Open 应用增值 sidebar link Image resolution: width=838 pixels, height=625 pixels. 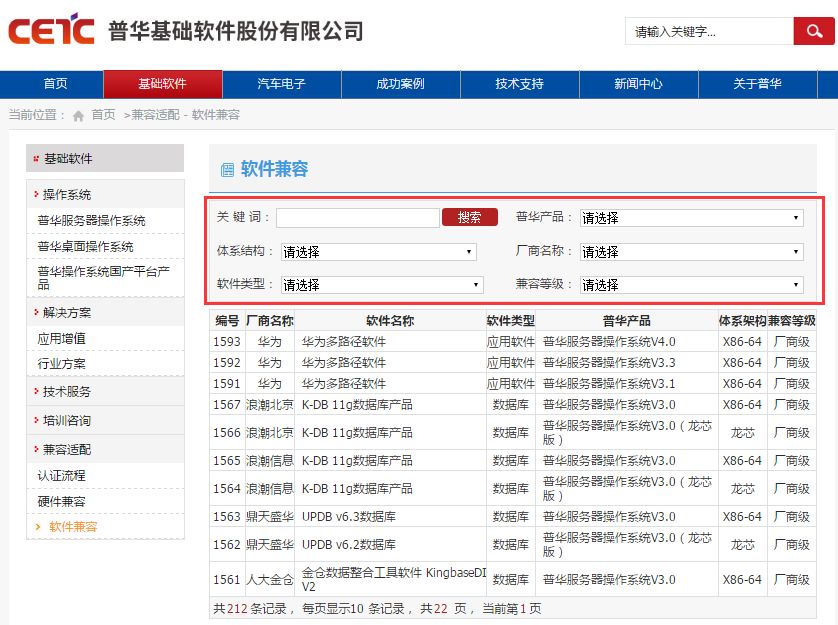click(x=61, y=338)
